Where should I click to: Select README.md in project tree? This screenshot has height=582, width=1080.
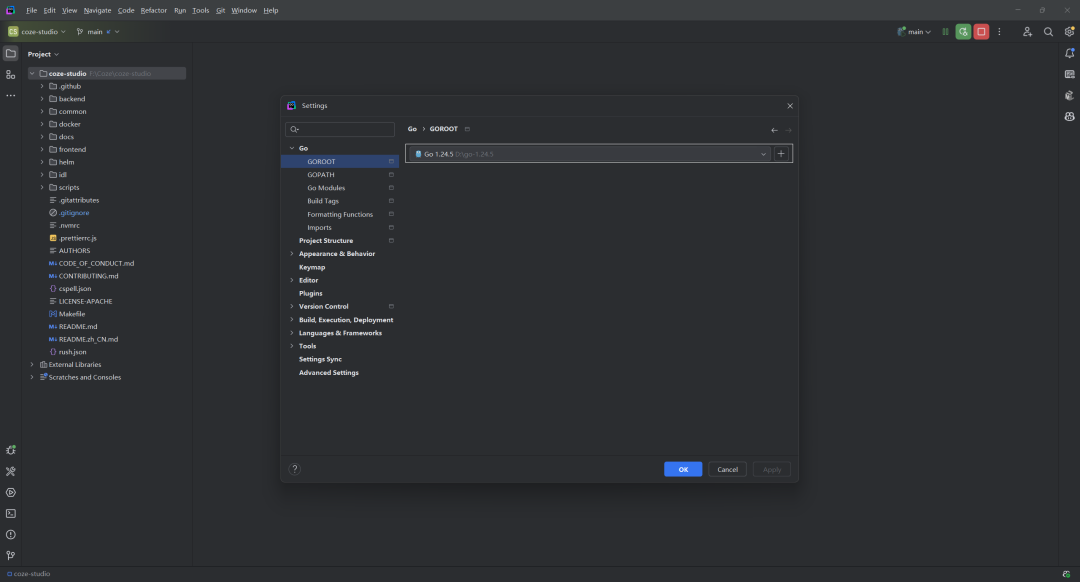[x=77, y=326]
